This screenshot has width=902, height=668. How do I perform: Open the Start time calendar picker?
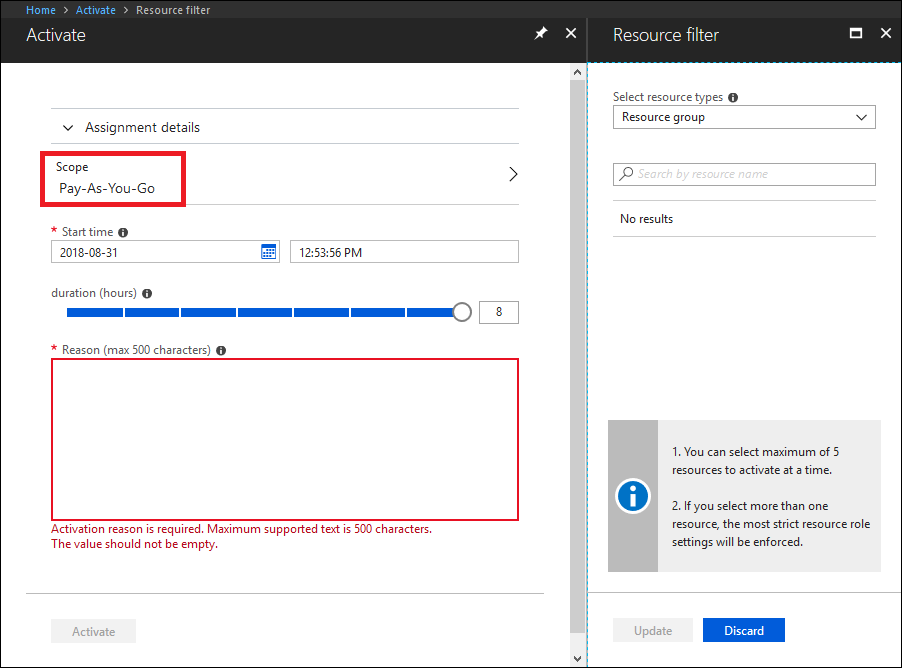[269, 252]
